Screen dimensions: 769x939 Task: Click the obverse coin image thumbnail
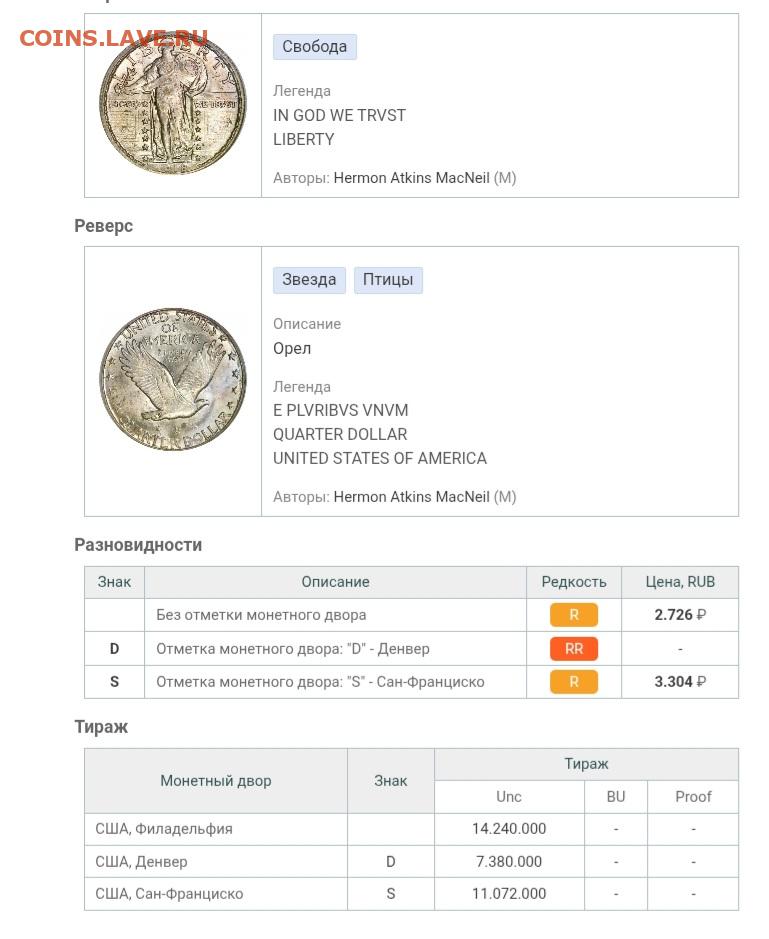(172, 104)
